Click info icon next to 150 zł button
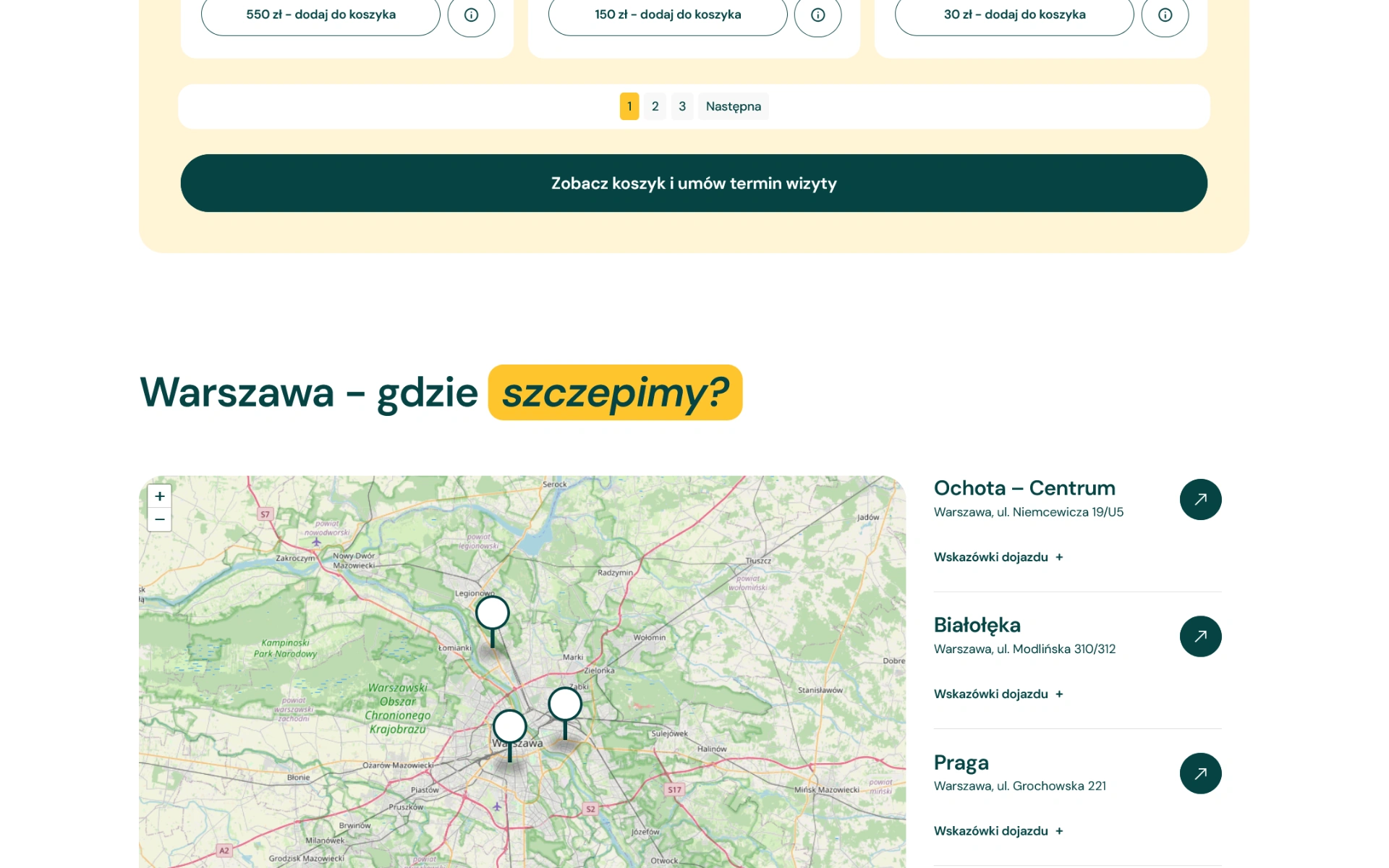The image size is (1389, 868). [817, 14]
